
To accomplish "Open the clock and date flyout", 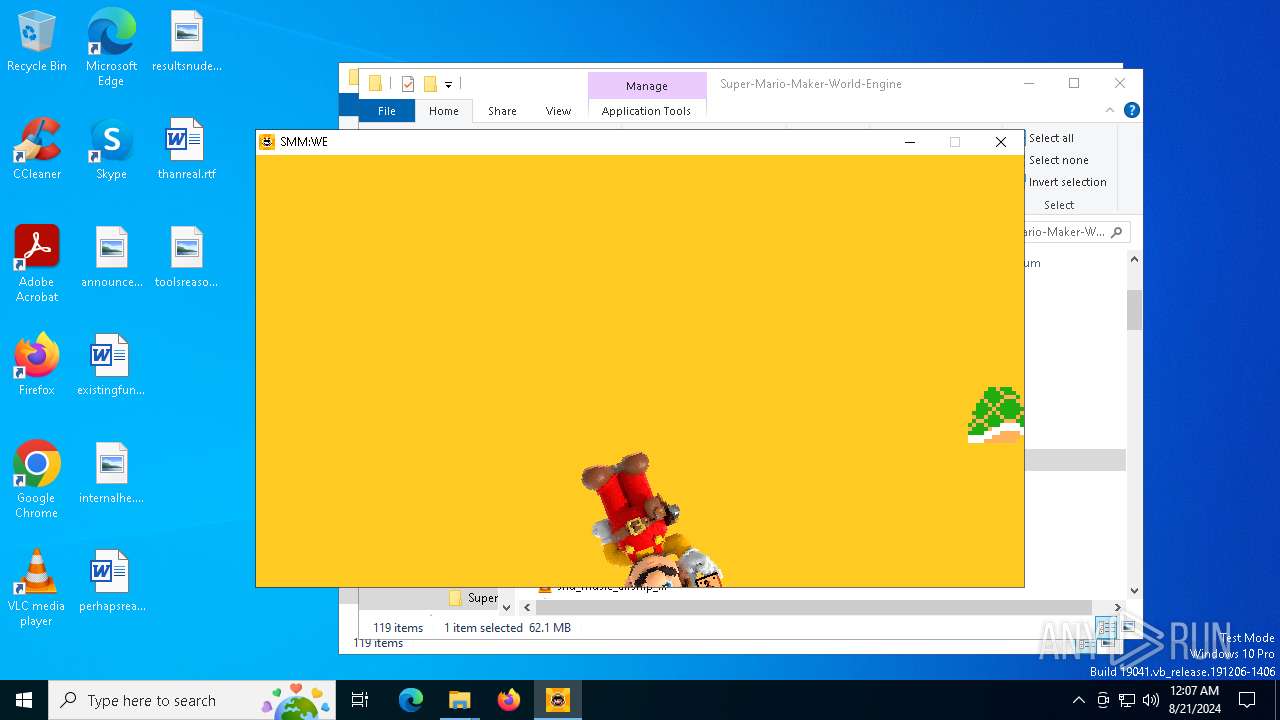I will click(x=1194, y=700).
